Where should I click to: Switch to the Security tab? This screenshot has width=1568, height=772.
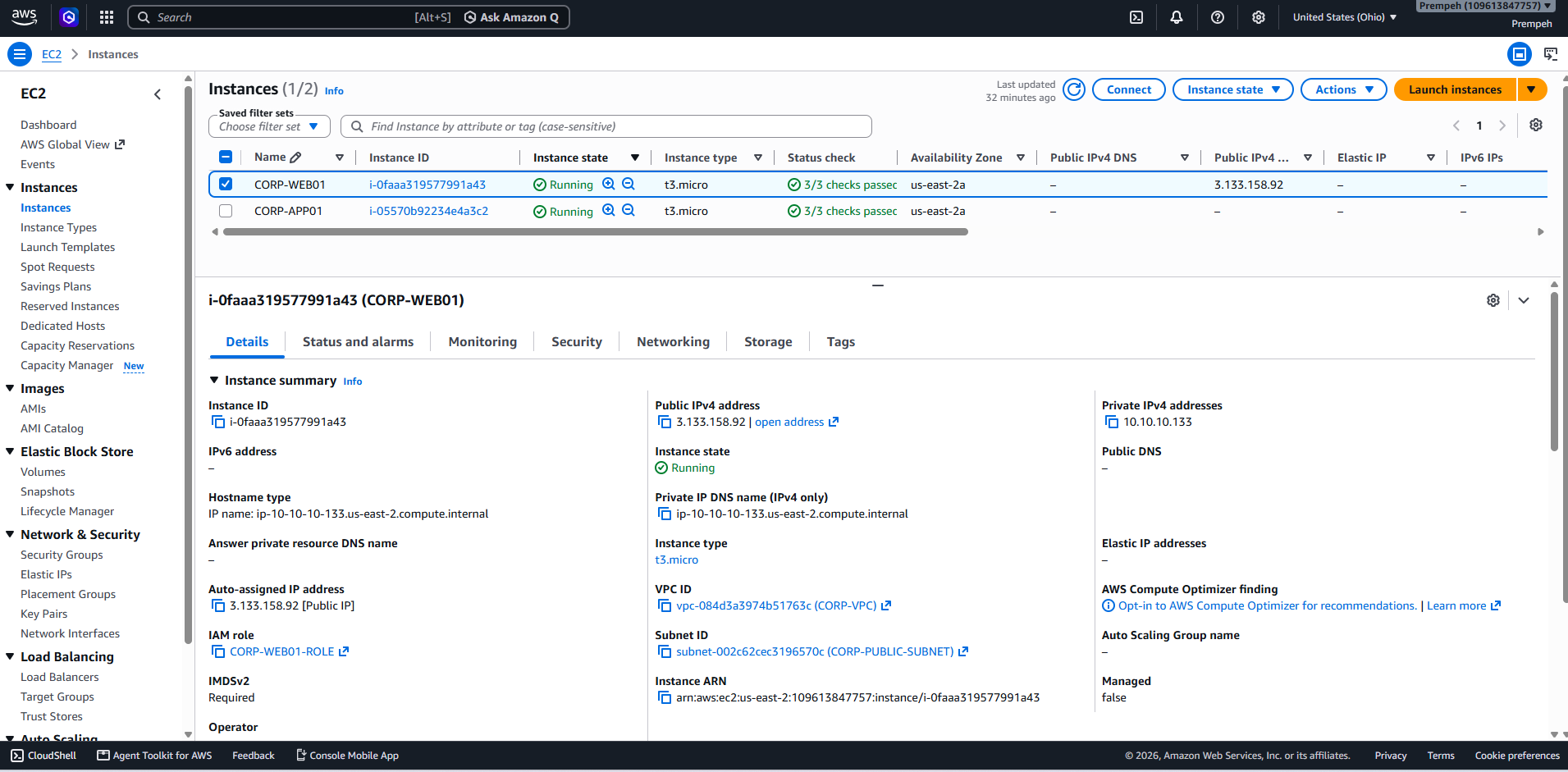coord(577,342)
